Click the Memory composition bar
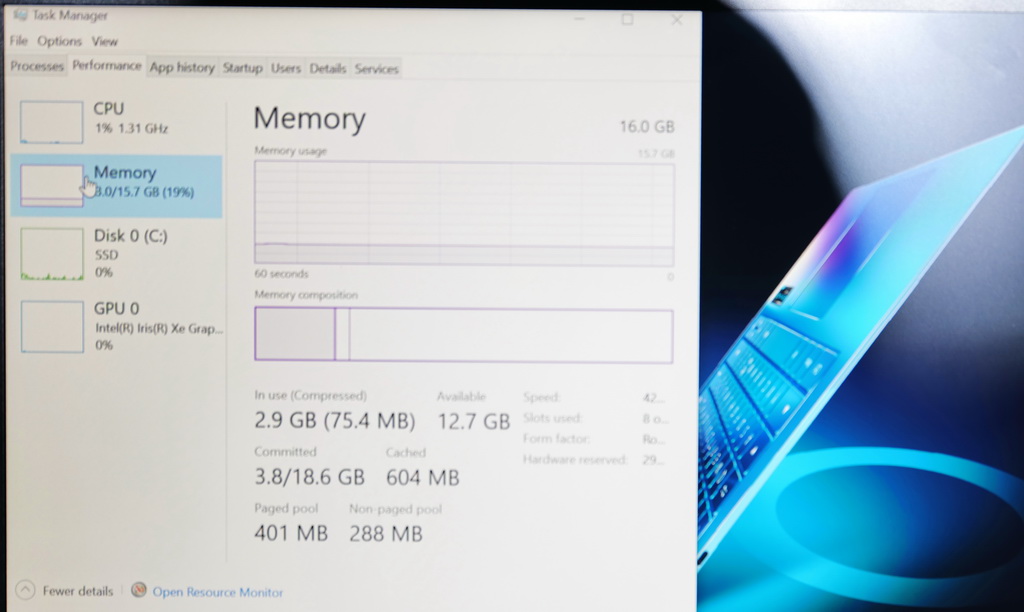This screenshot has height=612, width=1024. (464, 335)
